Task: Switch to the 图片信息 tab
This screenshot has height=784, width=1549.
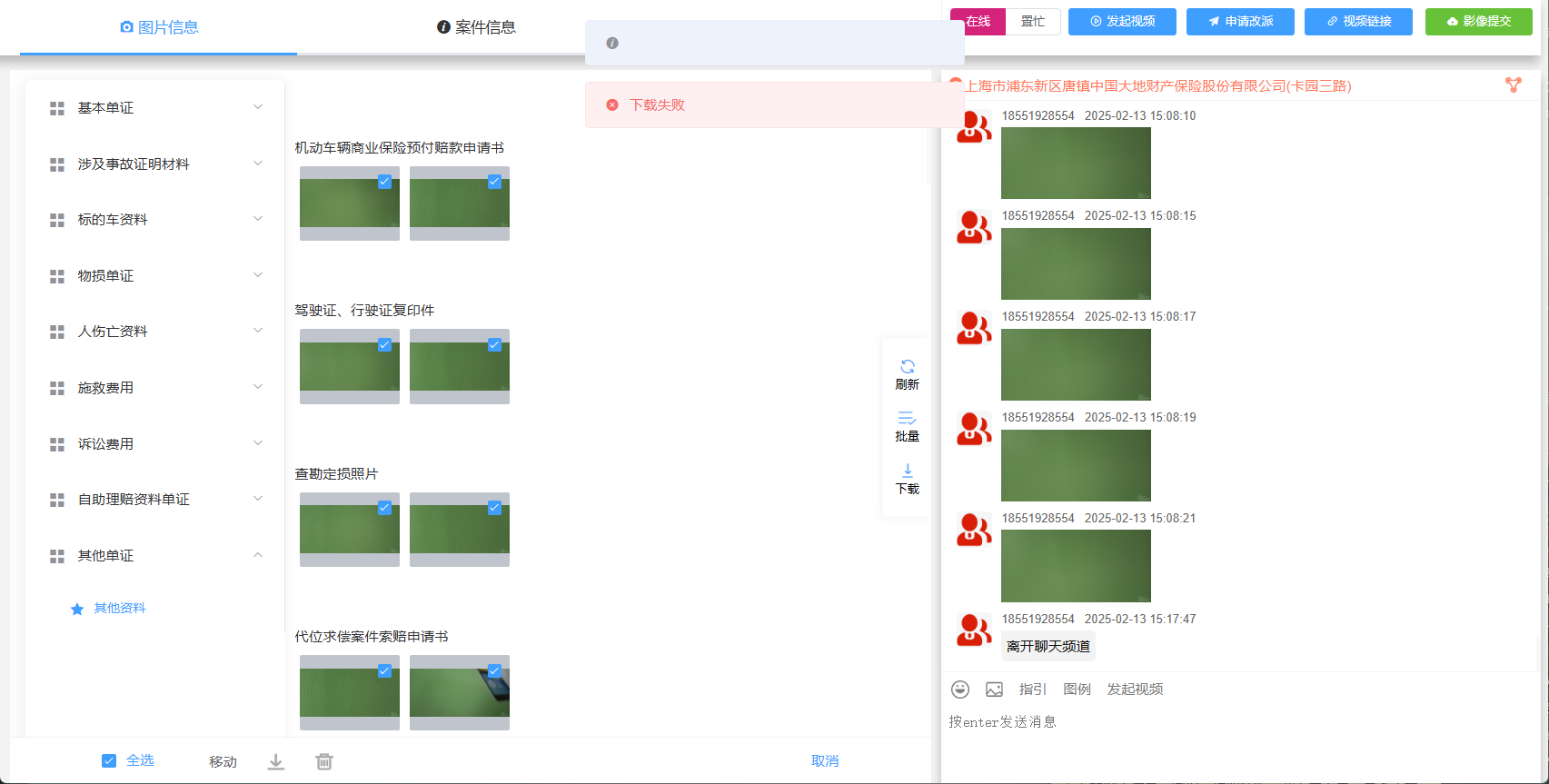Action: pos(159,27)
